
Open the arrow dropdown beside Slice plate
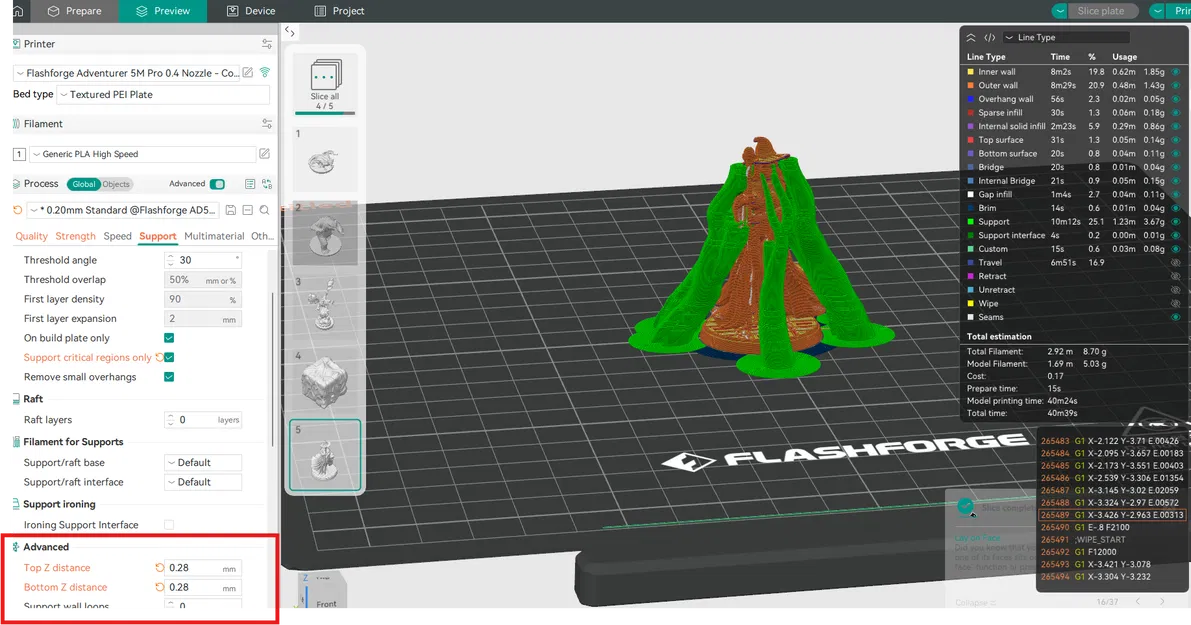pos(1060,11)
